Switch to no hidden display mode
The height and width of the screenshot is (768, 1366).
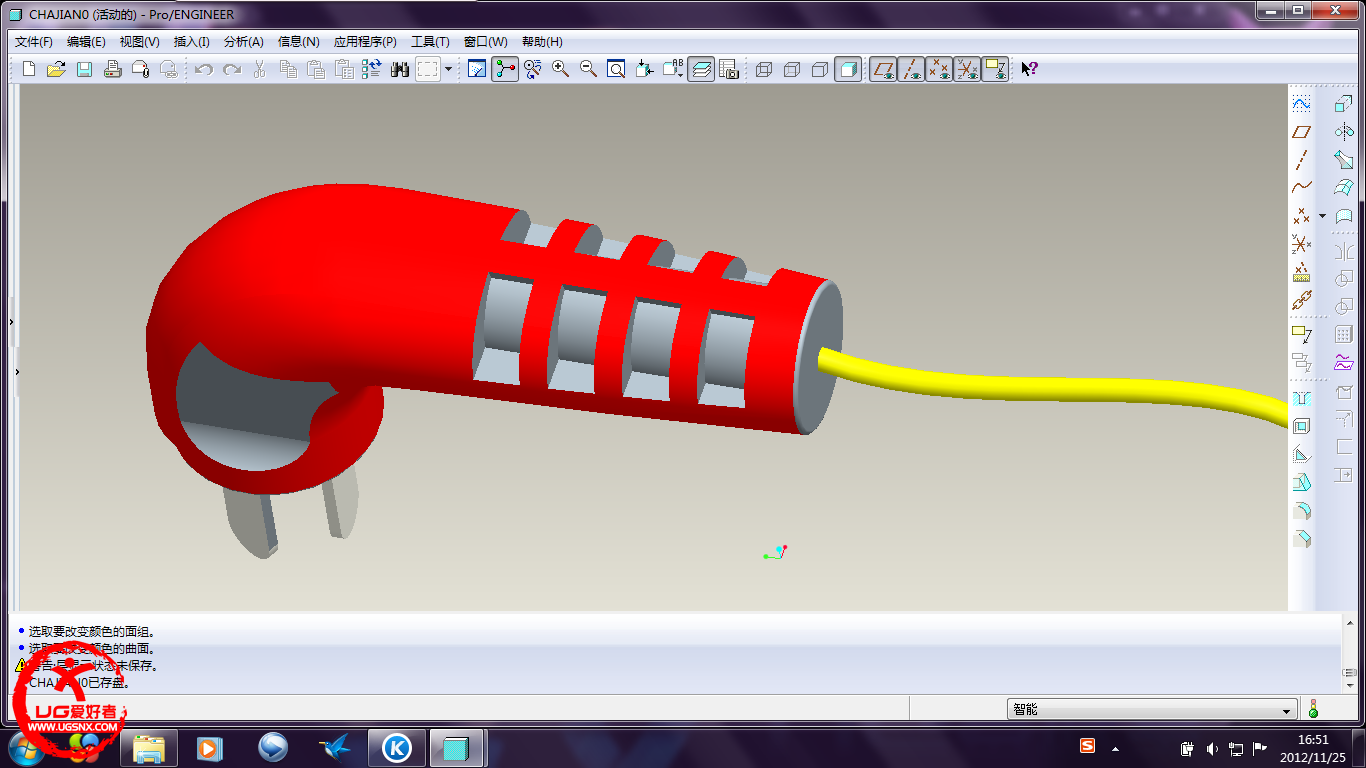pyautogui.click(x=820, y=69)
